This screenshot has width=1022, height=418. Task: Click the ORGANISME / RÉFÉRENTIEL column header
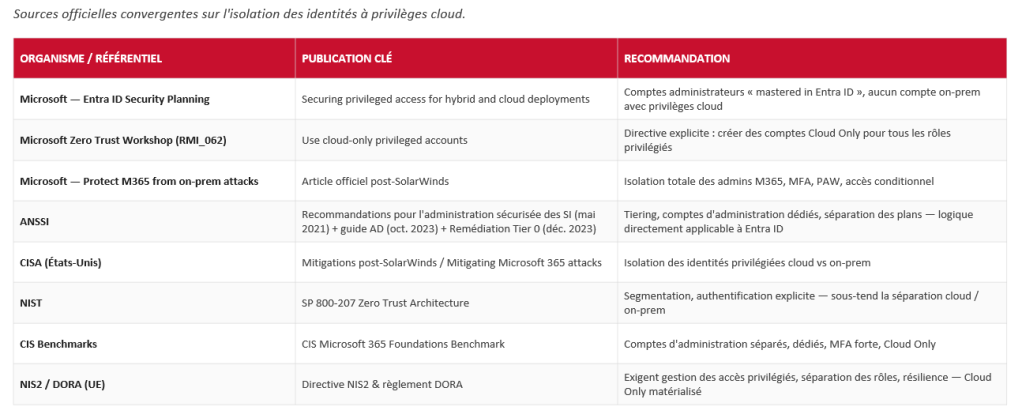91,59
